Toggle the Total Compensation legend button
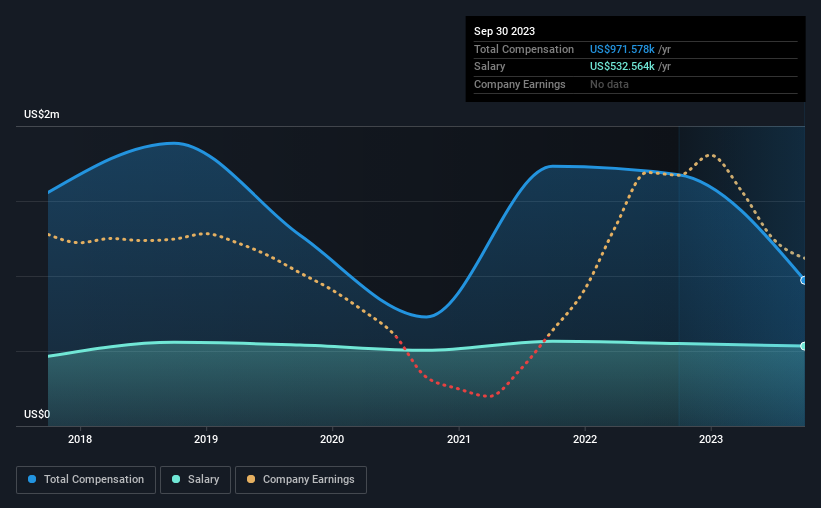This screenshot has width=821, height=508. coord(86,480)
